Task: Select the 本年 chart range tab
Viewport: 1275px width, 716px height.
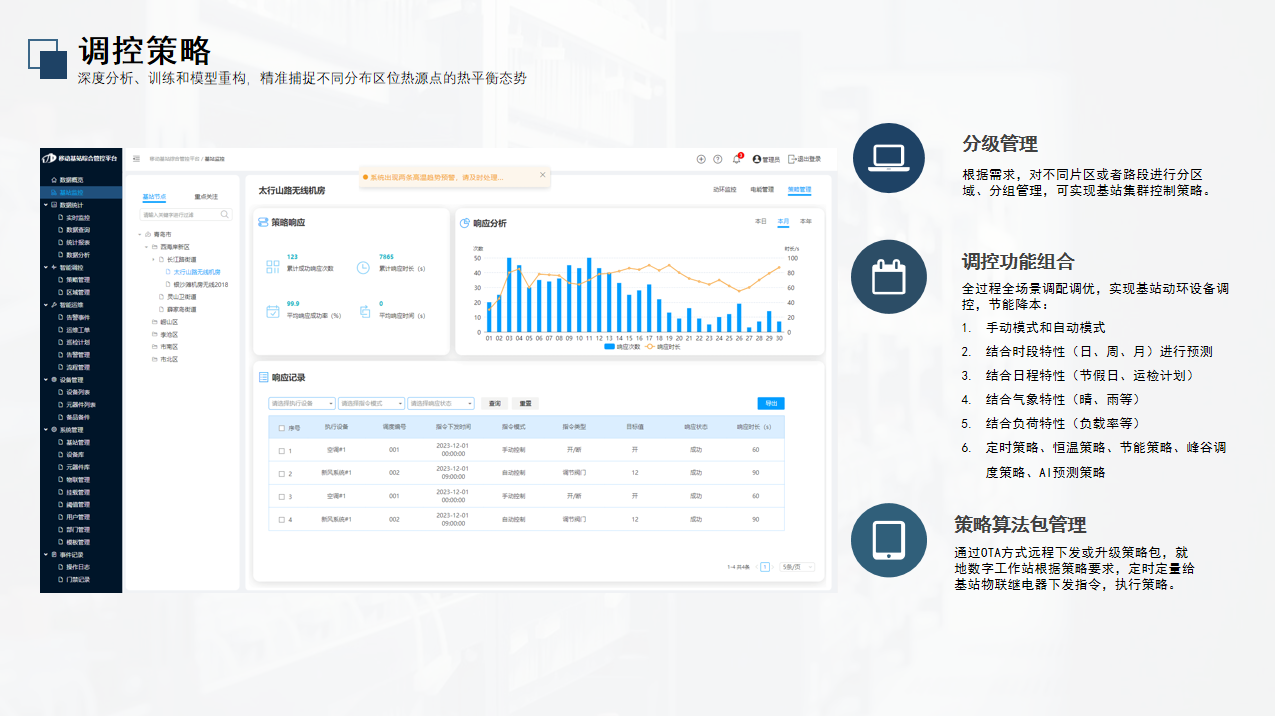Action: click(805, 221)
